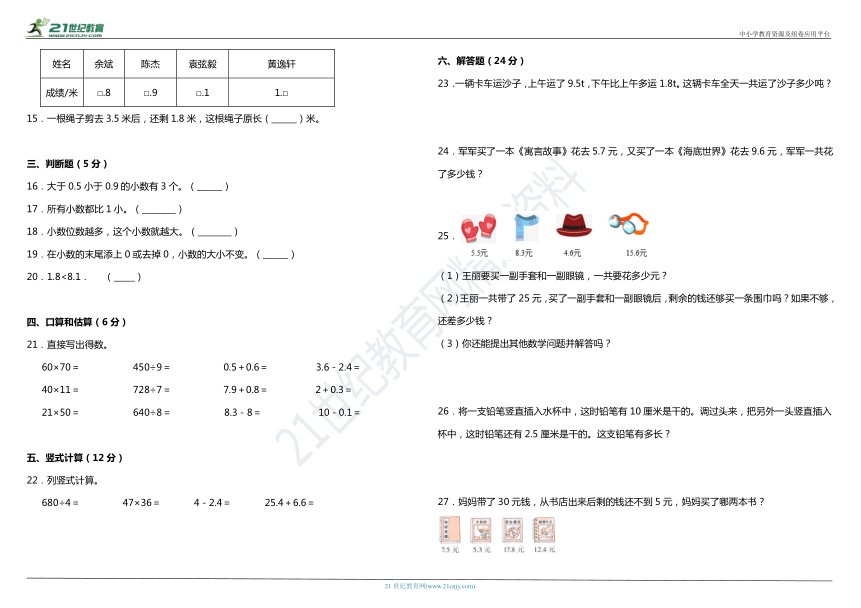Click the 22．列竖式计算 instruction line
This screenshot has width=861, height=608.
[63, 480]
